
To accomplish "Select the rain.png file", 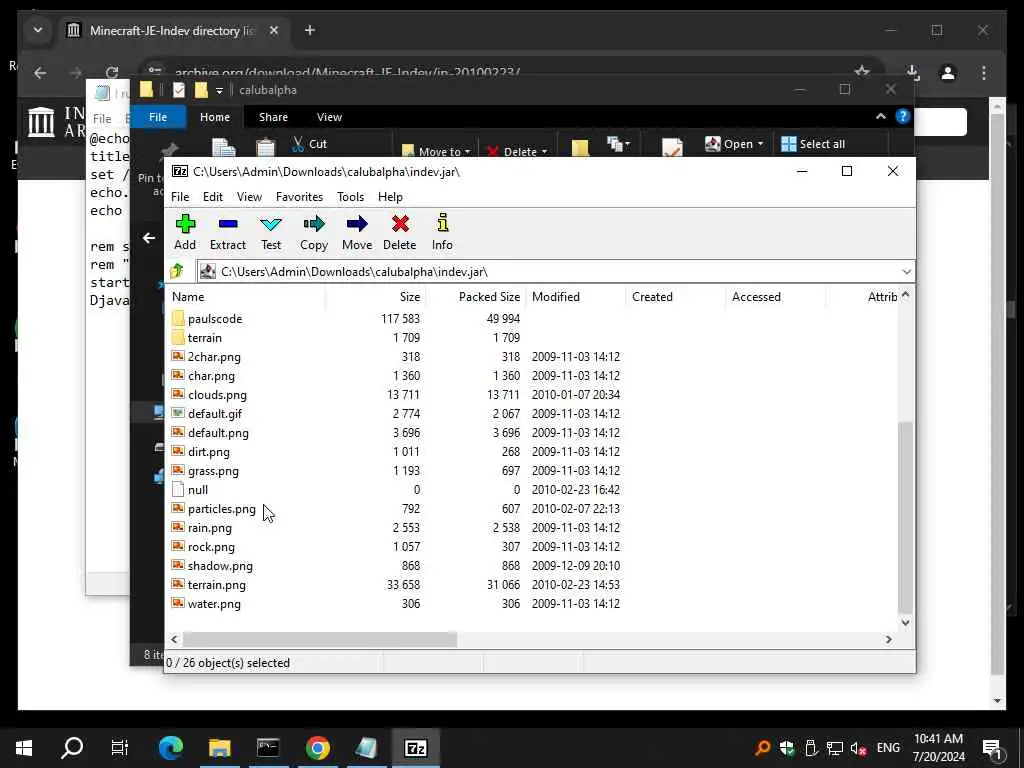I will [210, 528].
